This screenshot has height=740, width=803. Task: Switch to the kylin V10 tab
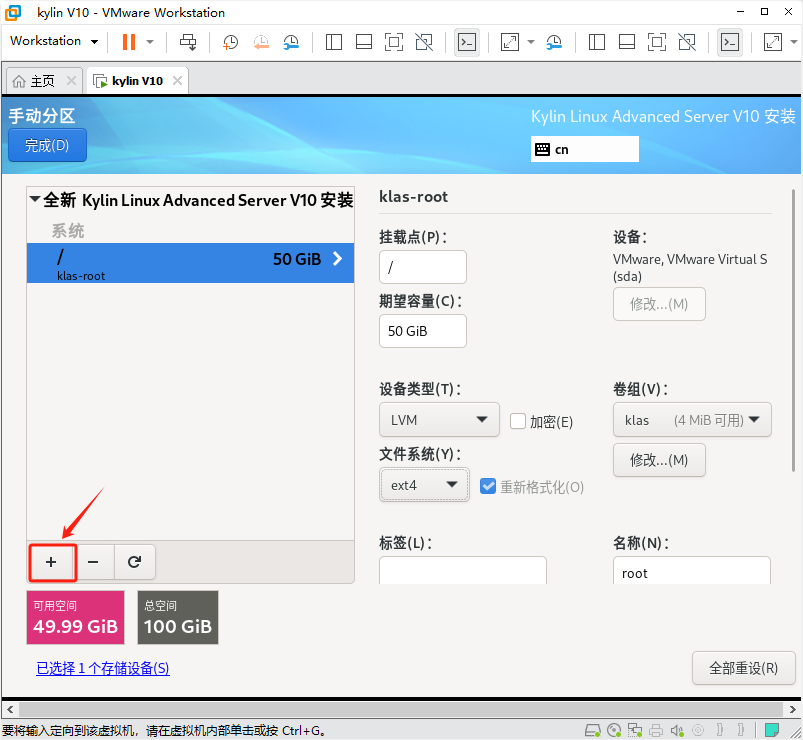tap(137, 81)
